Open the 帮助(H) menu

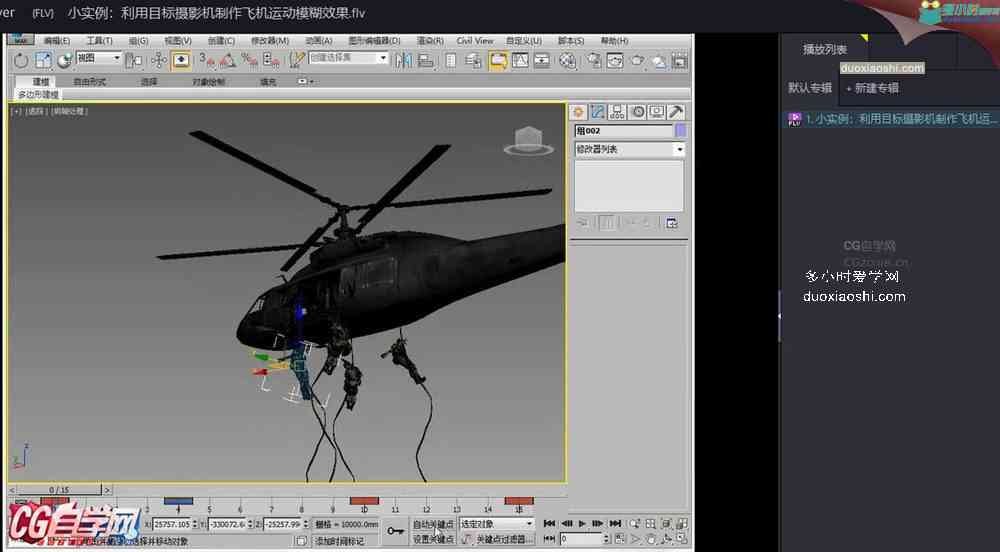coord(614,41)
